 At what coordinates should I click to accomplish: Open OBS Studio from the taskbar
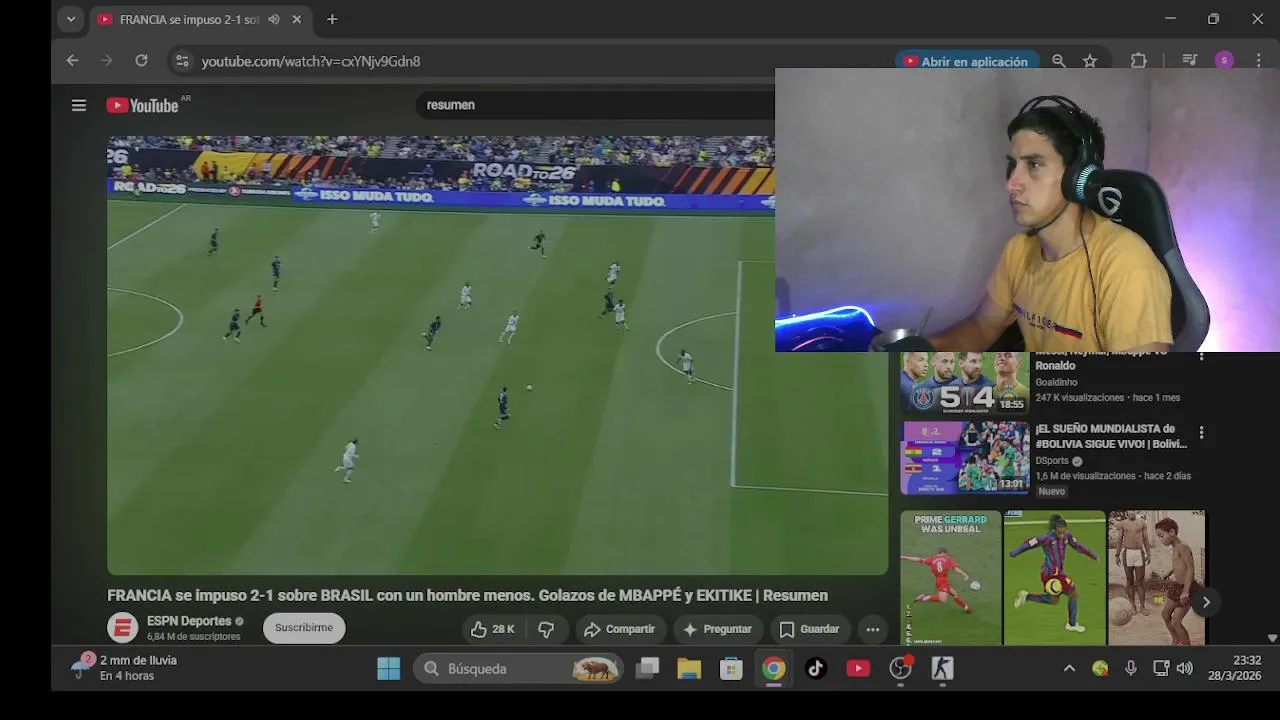click(900, 669)
